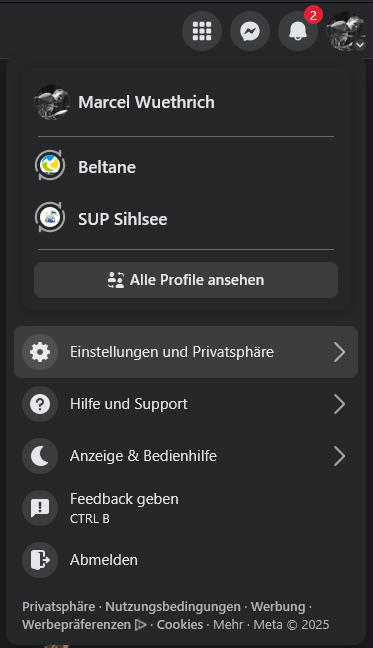Open the Cookies footer link

pyautogui.click(x=180, y=624)
